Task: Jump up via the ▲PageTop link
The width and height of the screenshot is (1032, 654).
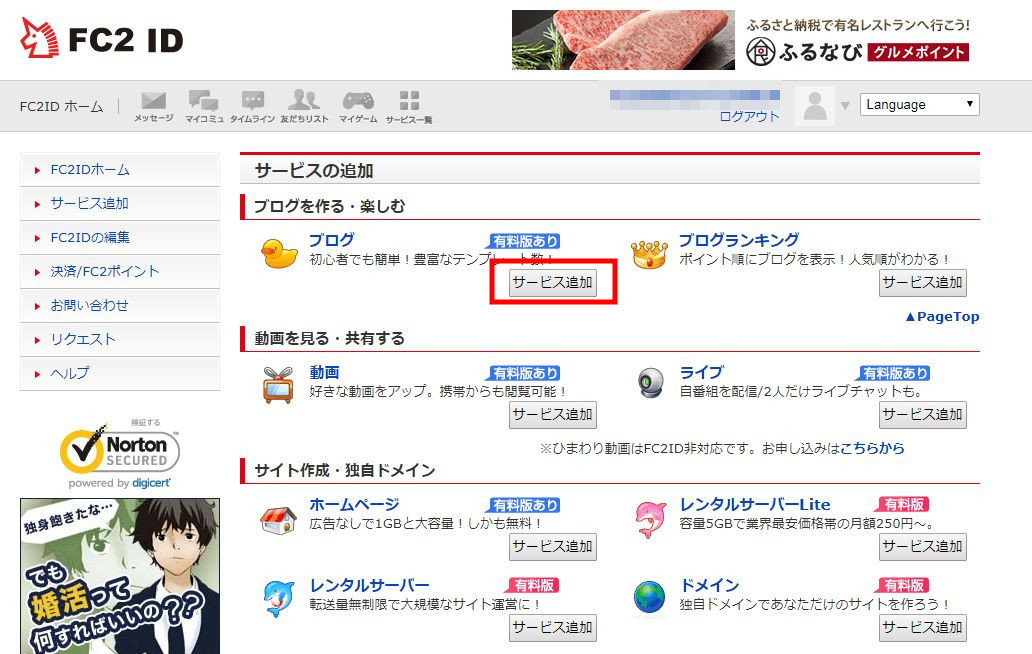Action: pyautogui.click(x=942, y=316)
